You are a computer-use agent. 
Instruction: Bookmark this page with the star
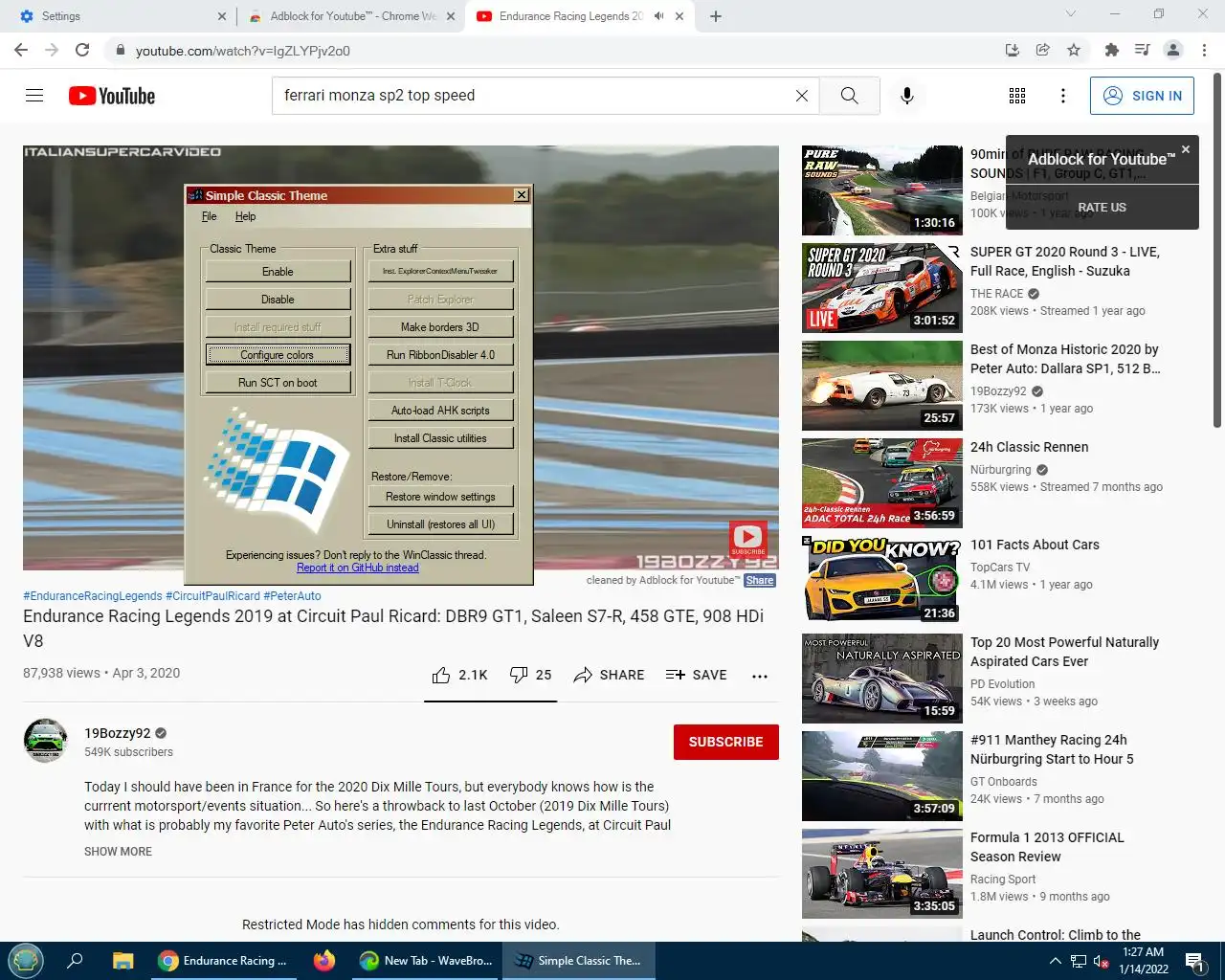pyautogui.click(x=1074, y=50)
